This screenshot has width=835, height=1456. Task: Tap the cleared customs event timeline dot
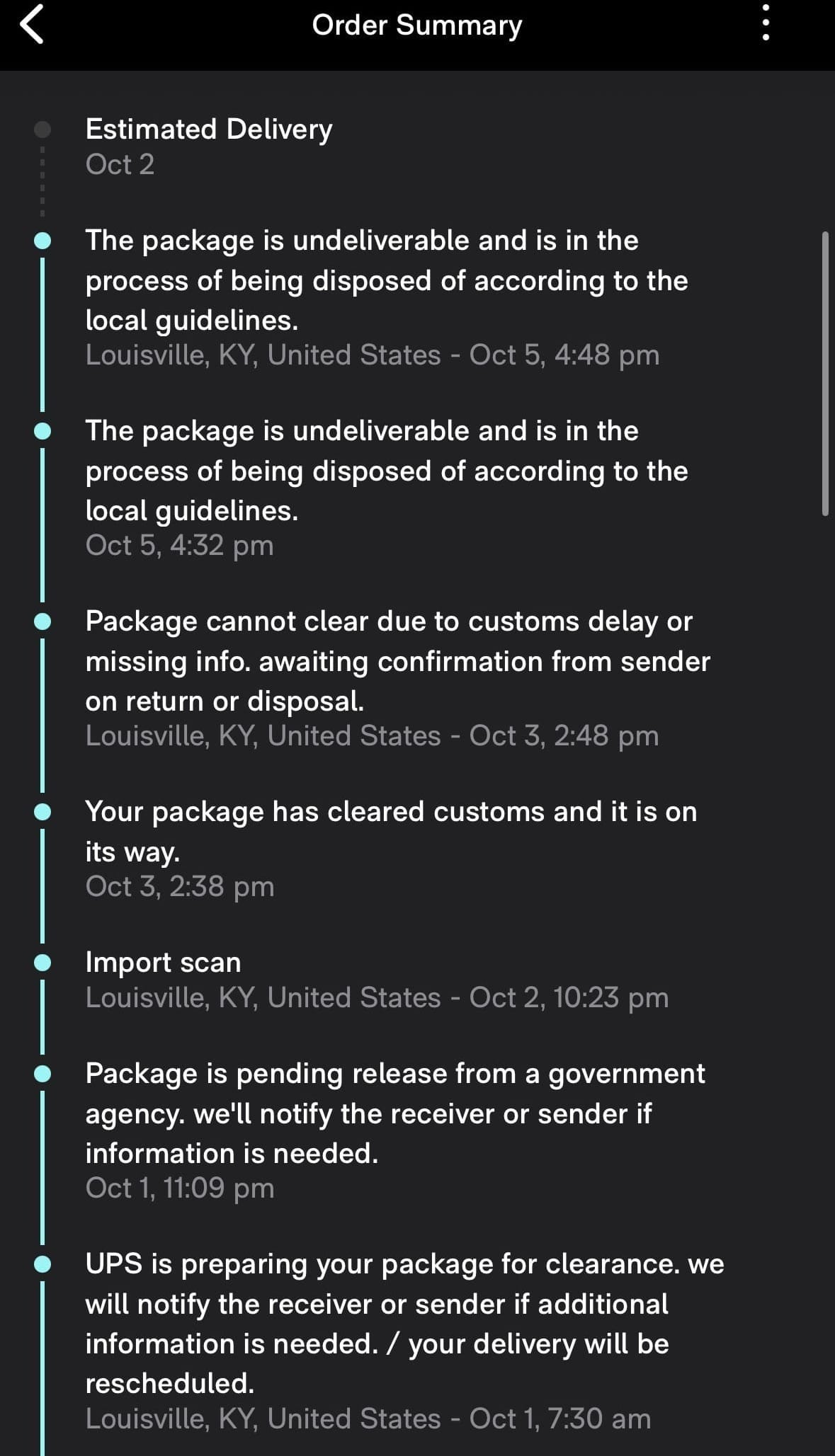[x=42, y=812]
